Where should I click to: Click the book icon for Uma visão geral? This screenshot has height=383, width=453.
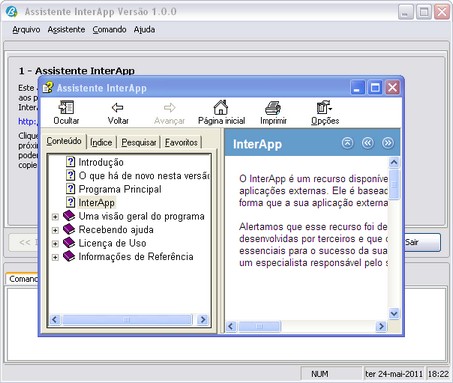click(x=69, y=216)
